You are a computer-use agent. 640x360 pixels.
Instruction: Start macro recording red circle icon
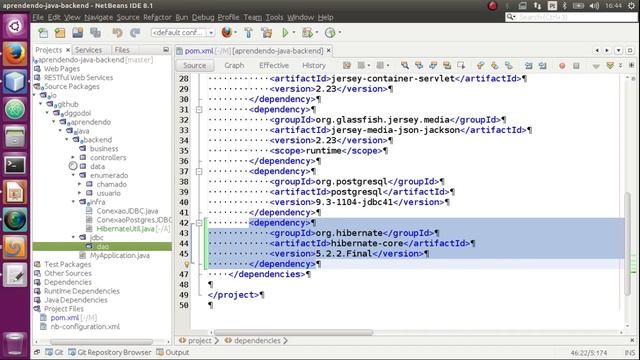click(x=562, y=66)
